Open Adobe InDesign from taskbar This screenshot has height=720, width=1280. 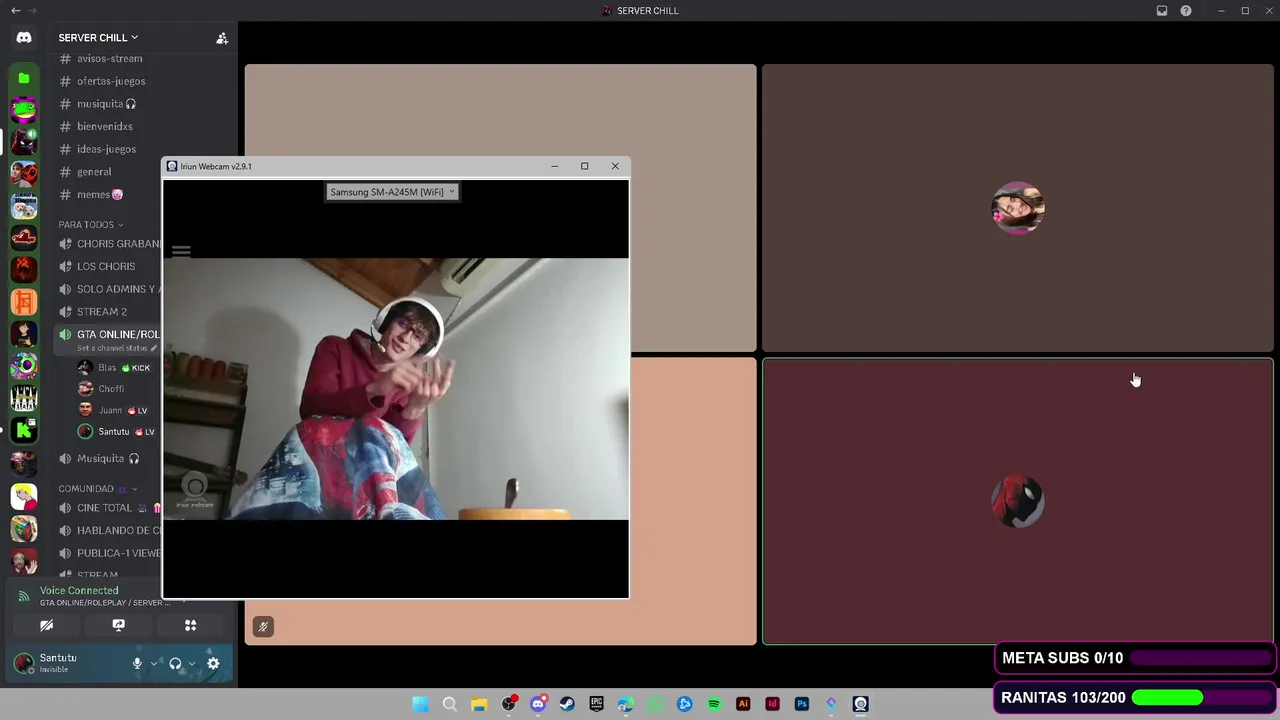tap(772, 704)
